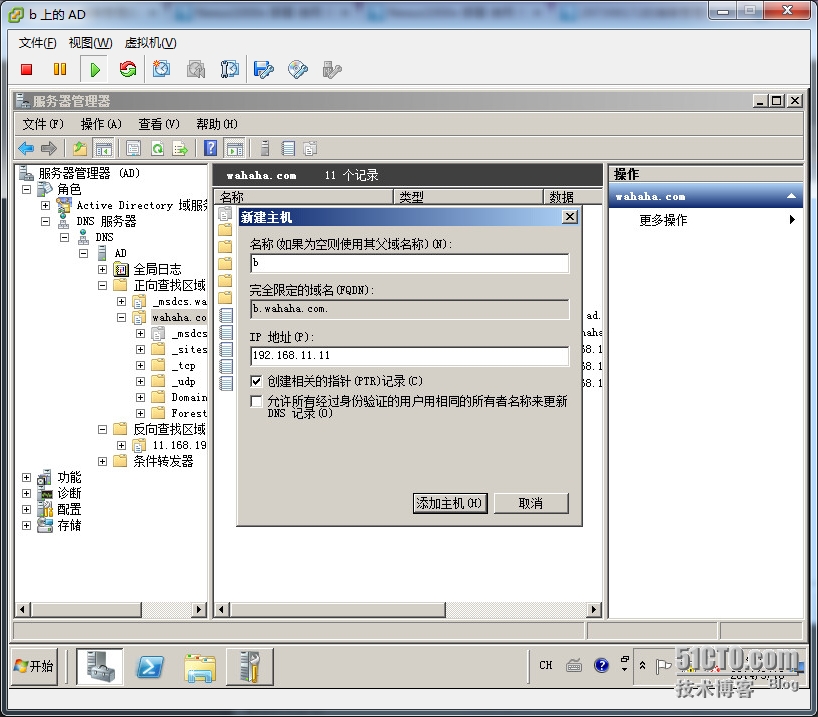Expand the 条件转发器 node

pyautogui.click(x=102, y=461)
